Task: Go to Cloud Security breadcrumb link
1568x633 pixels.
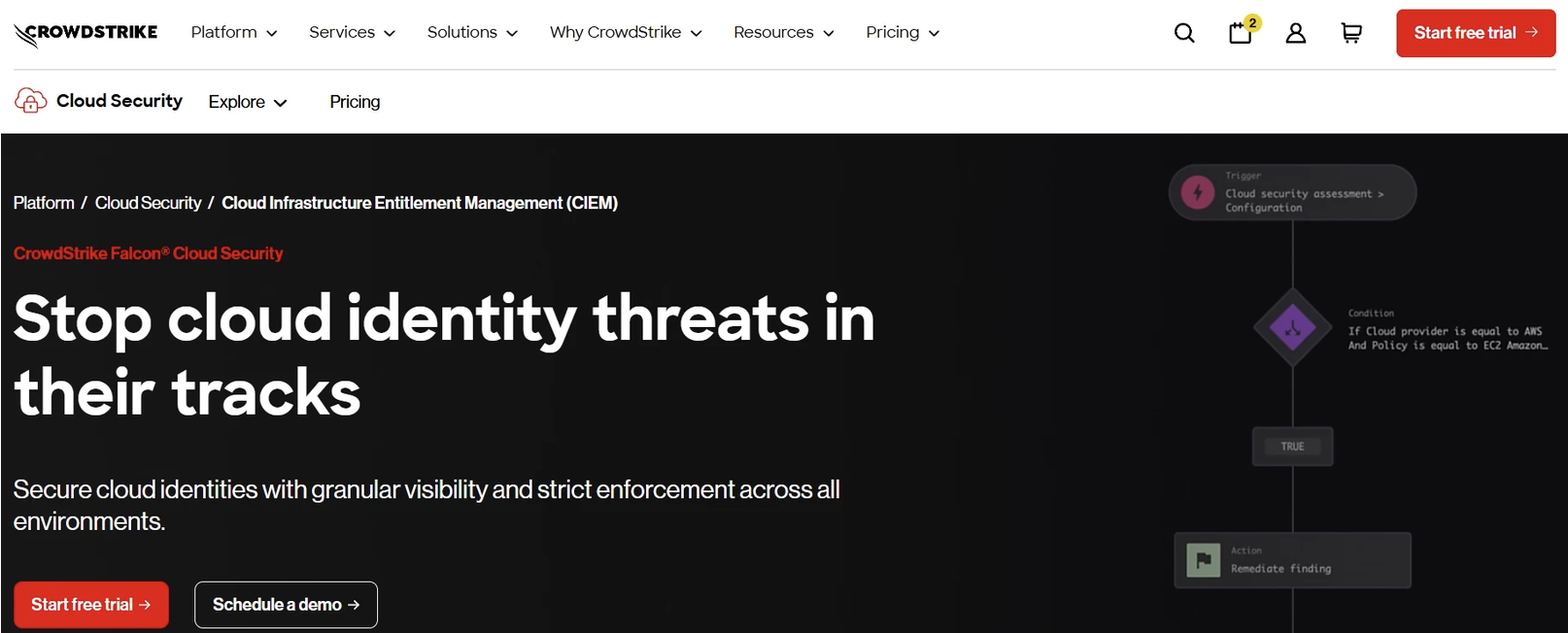Action: tap(148, 203)
